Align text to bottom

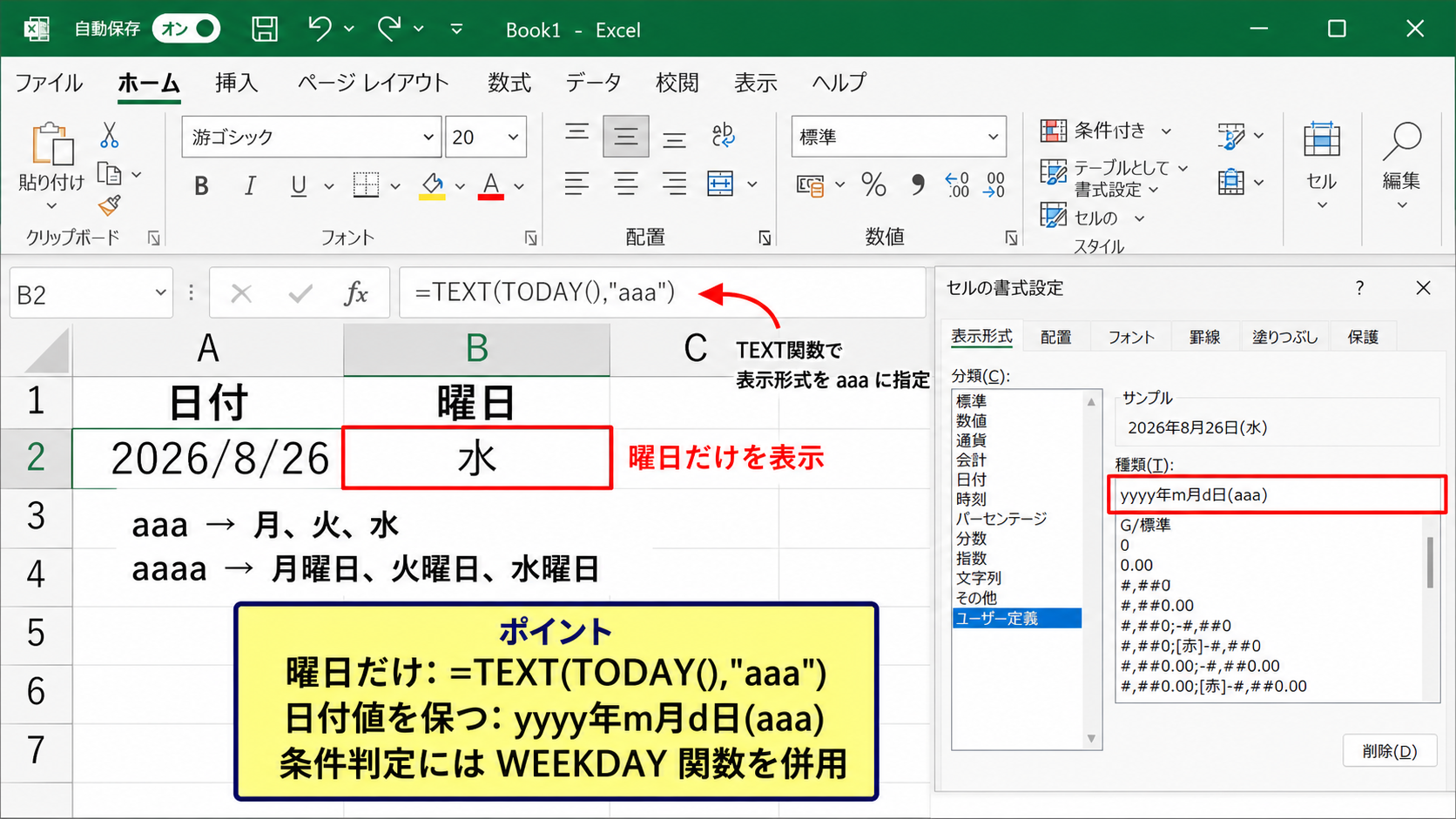coord(674,138)
